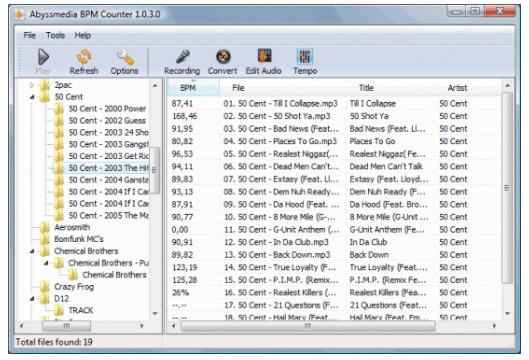Select file 02. 50 Cent - 50 Shot Ya.mp3
The width and height of the screenshot is (529, 360).
coord(277,116)
